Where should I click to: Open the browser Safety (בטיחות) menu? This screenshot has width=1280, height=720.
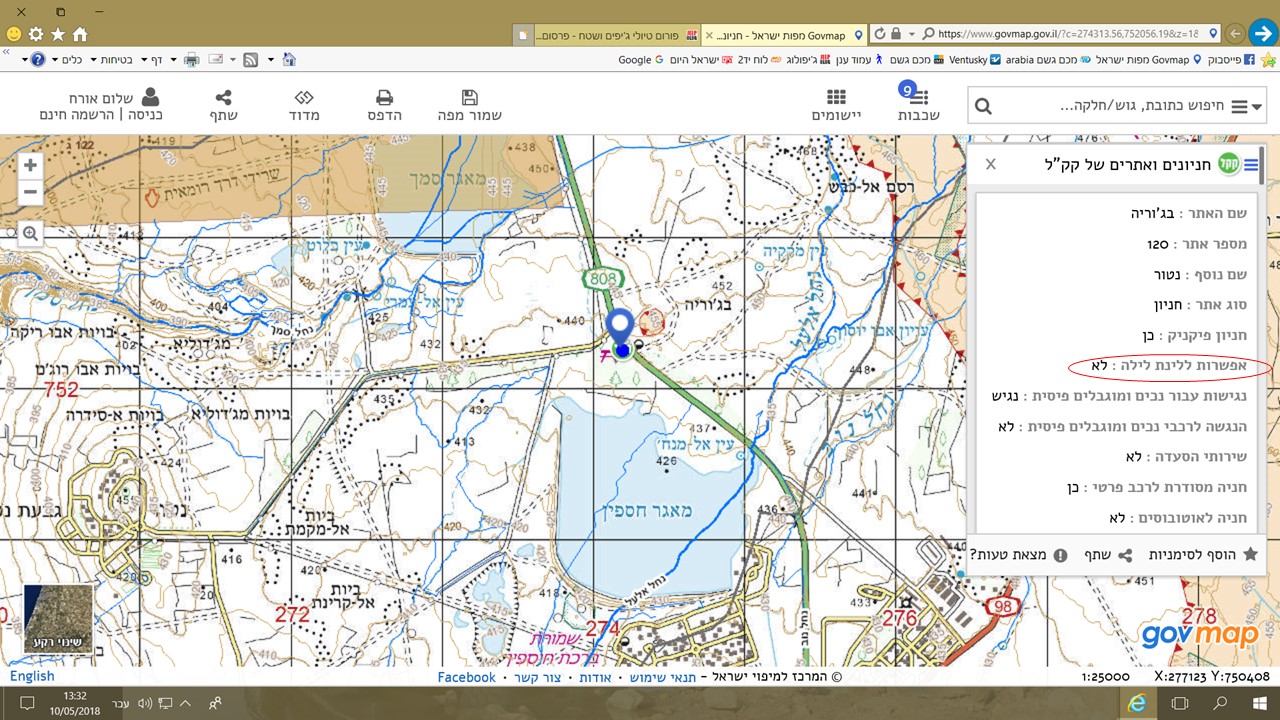pyautogui.click(x=112, y=60)
